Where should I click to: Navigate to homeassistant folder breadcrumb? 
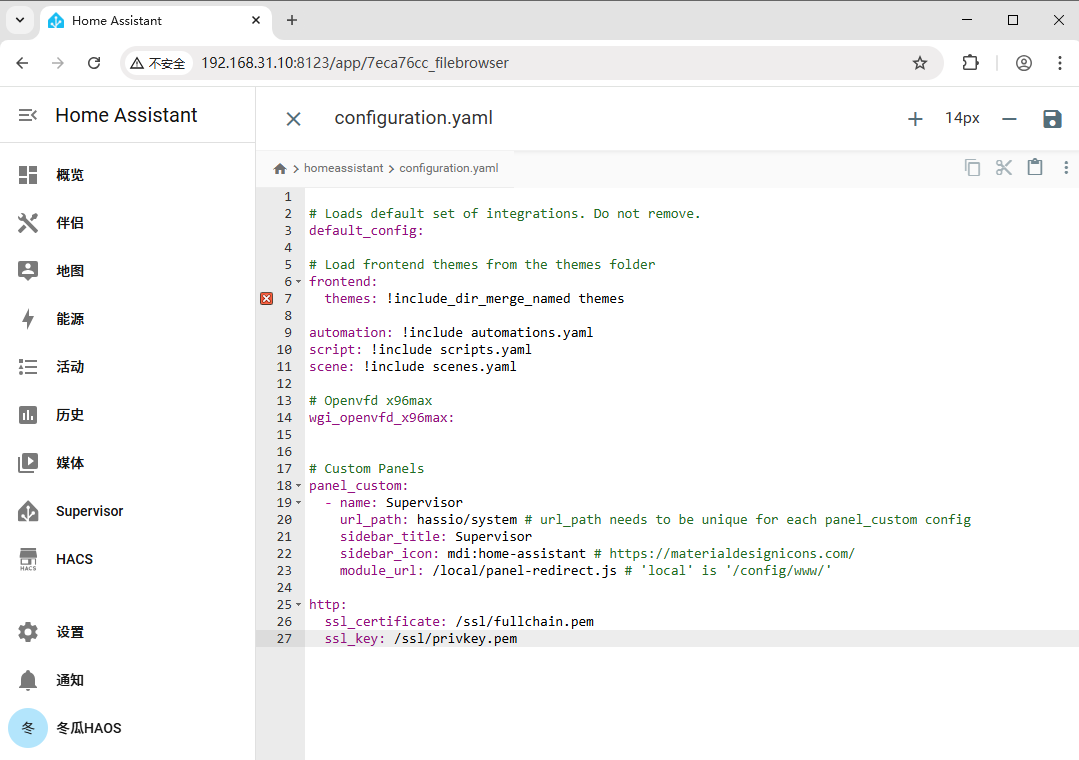[x=343, y=168]
